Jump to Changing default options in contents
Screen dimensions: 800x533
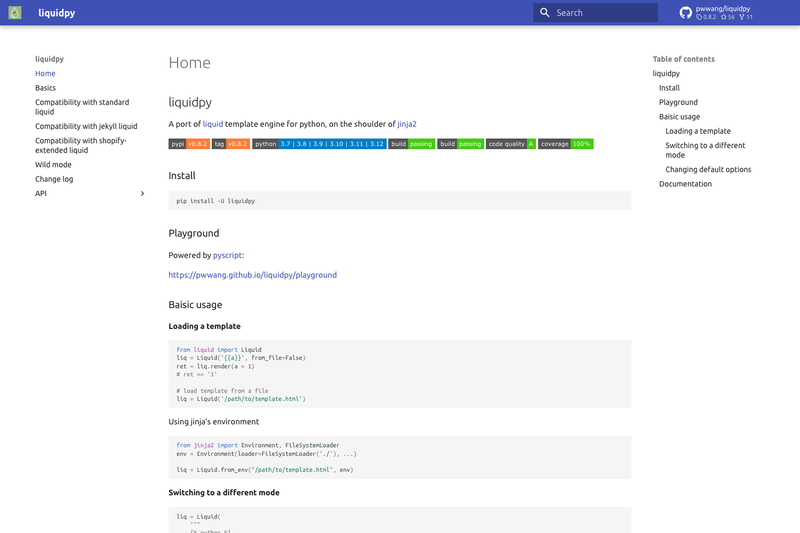(x=708, y=169)
